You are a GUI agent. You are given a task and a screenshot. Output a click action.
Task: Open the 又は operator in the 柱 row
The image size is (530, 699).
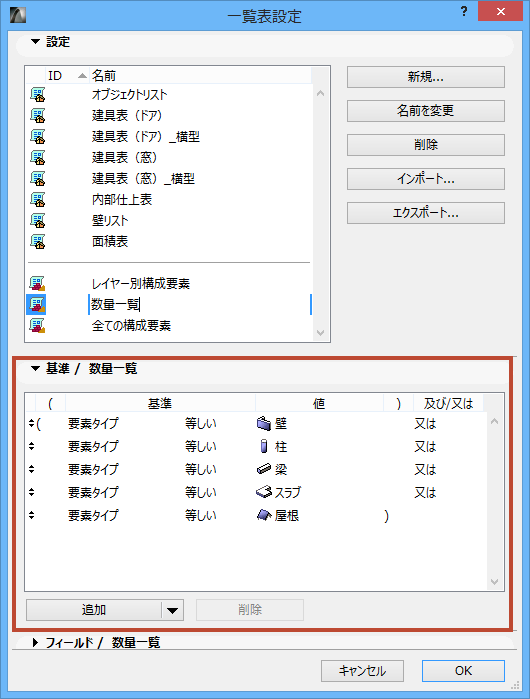425,446
